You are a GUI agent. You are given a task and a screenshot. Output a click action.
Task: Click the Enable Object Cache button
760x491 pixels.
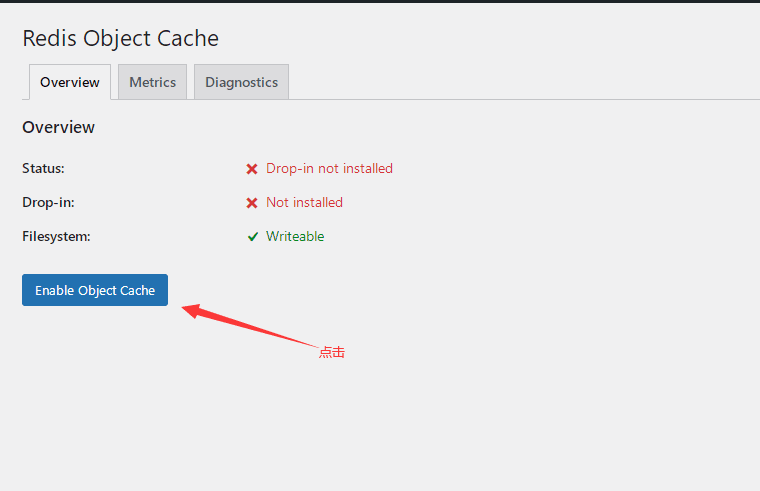[x=95, y=290]
